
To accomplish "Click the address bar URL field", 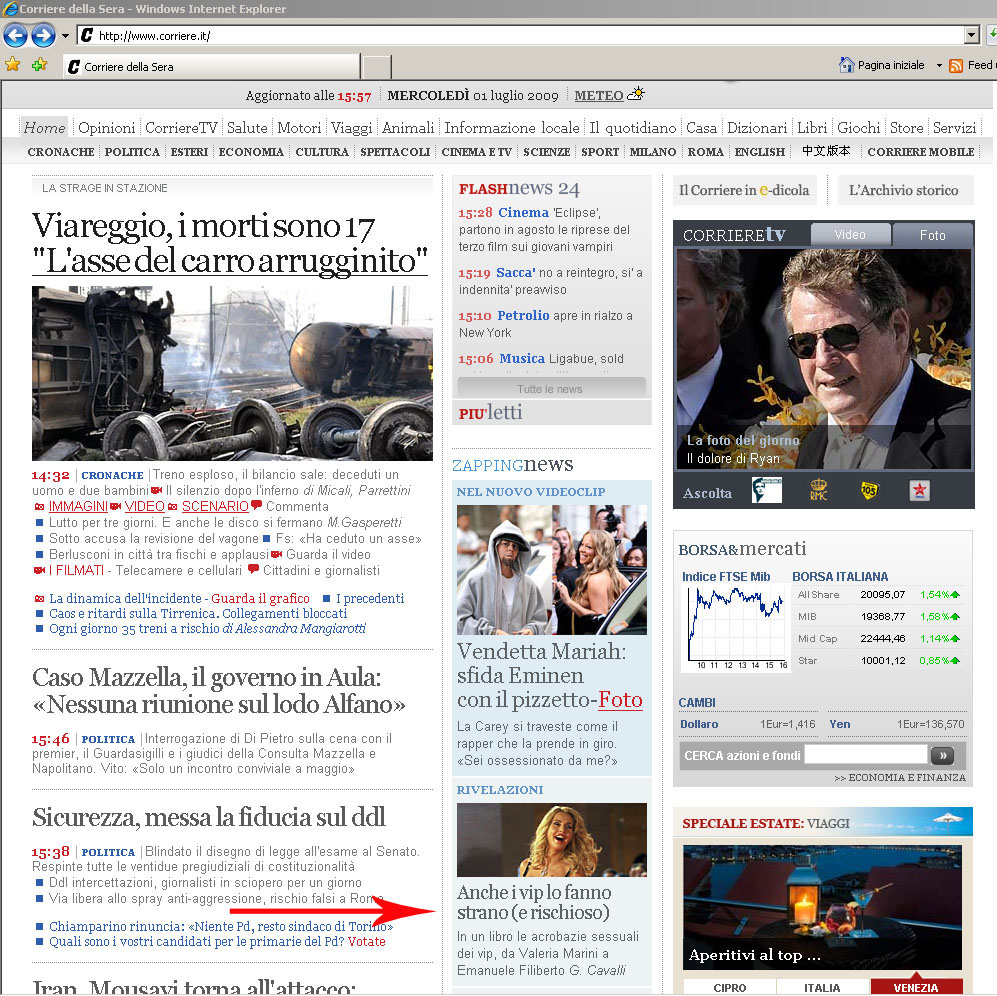I will pyautogui.click(x=520, y=36).
